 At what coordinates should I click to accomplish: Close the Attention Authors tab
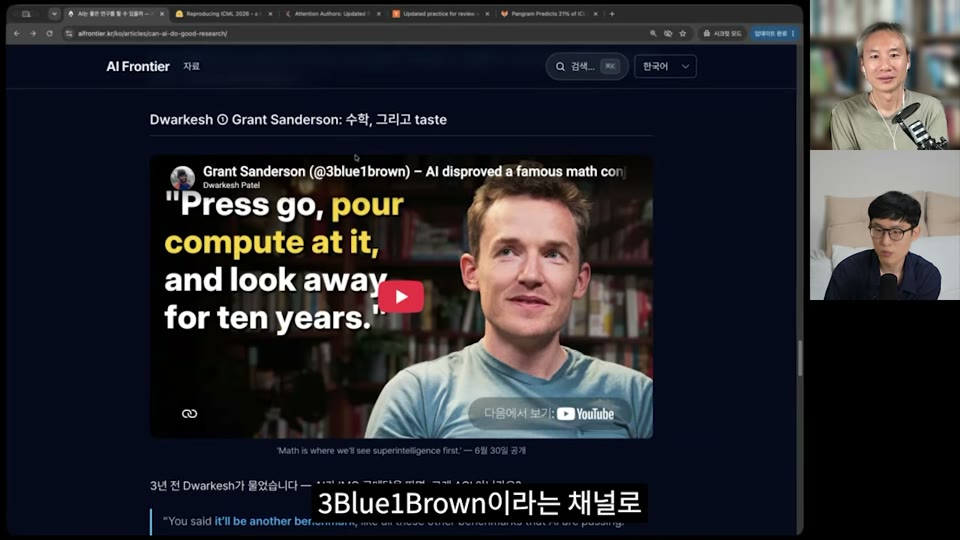(378, 13)
